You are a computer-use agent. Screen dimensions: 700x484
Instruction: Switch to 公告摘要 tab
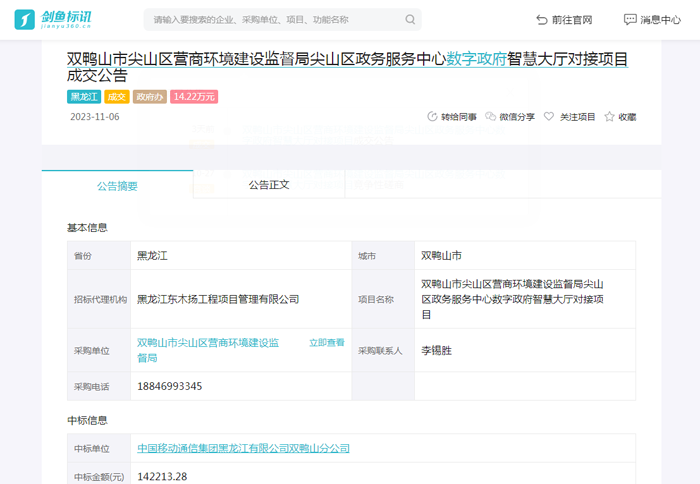(117, 186)
